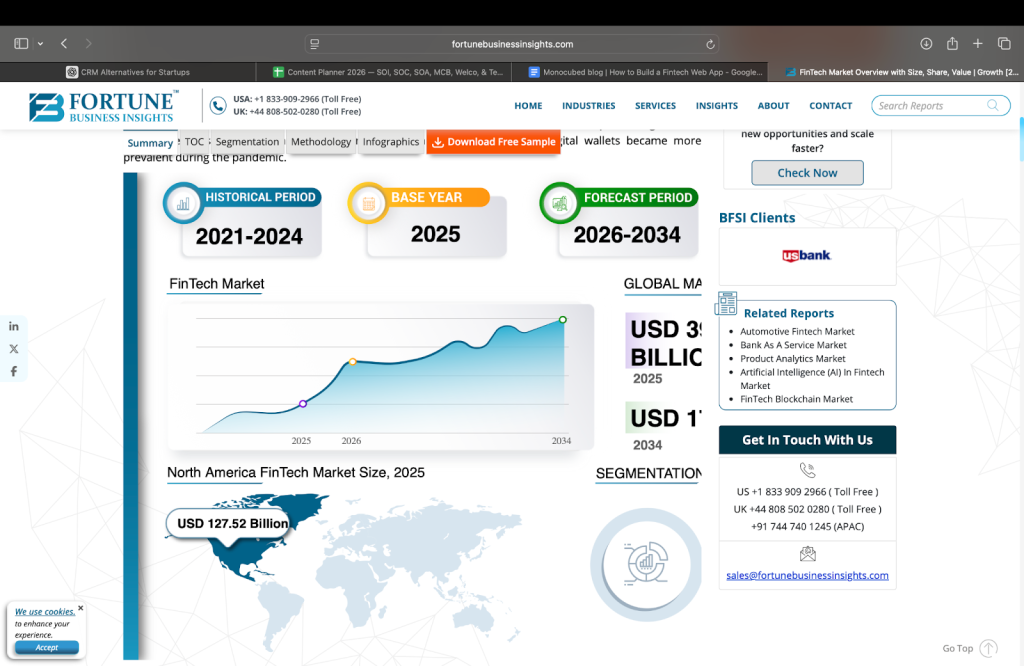This screenshot has width=1024, height=666.
Task: Show all tabs via the tab overview icon
Action: (x=1003, y=43)
